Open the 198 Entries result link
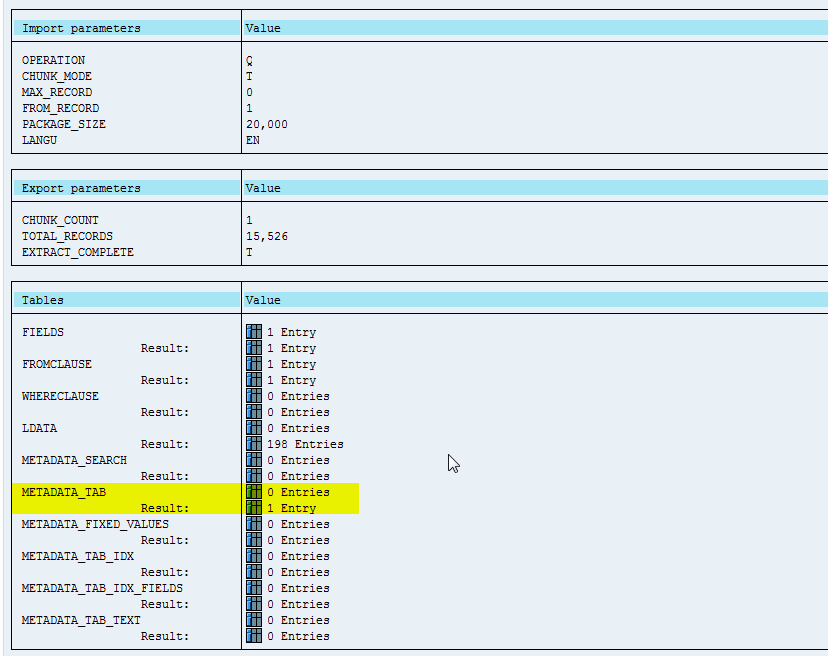Viewport: 828px width, 656px height. [304, 444]
